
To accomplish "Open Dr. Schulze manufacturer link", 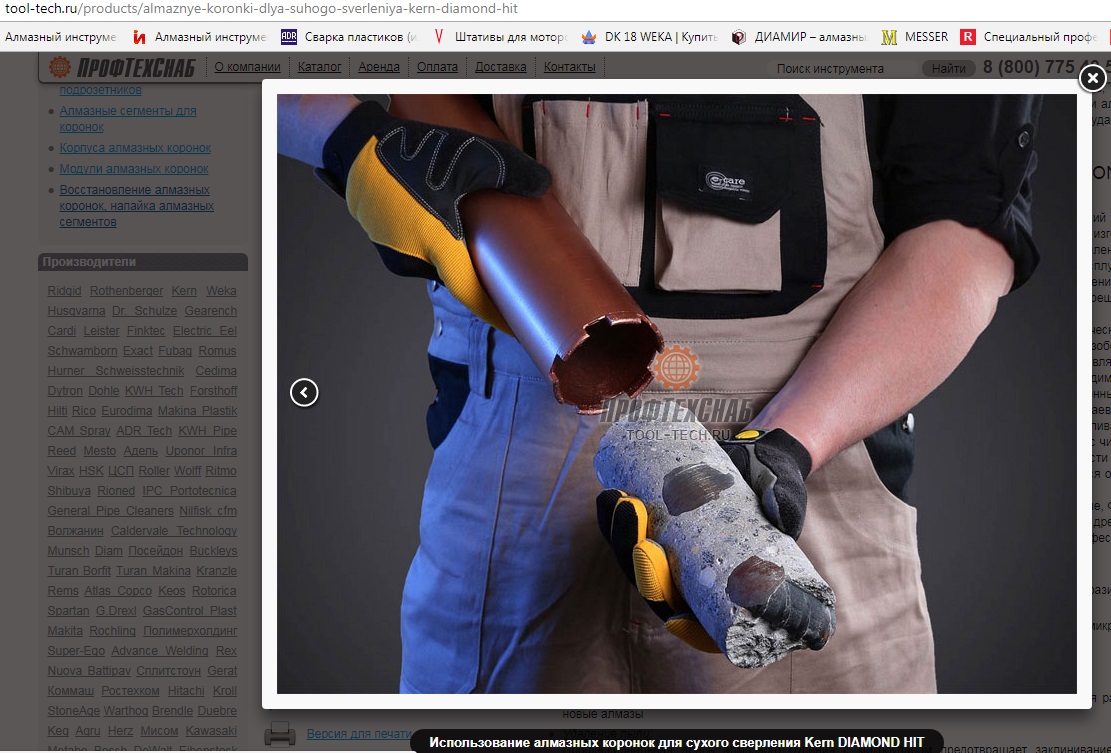I will pos(145,310).
